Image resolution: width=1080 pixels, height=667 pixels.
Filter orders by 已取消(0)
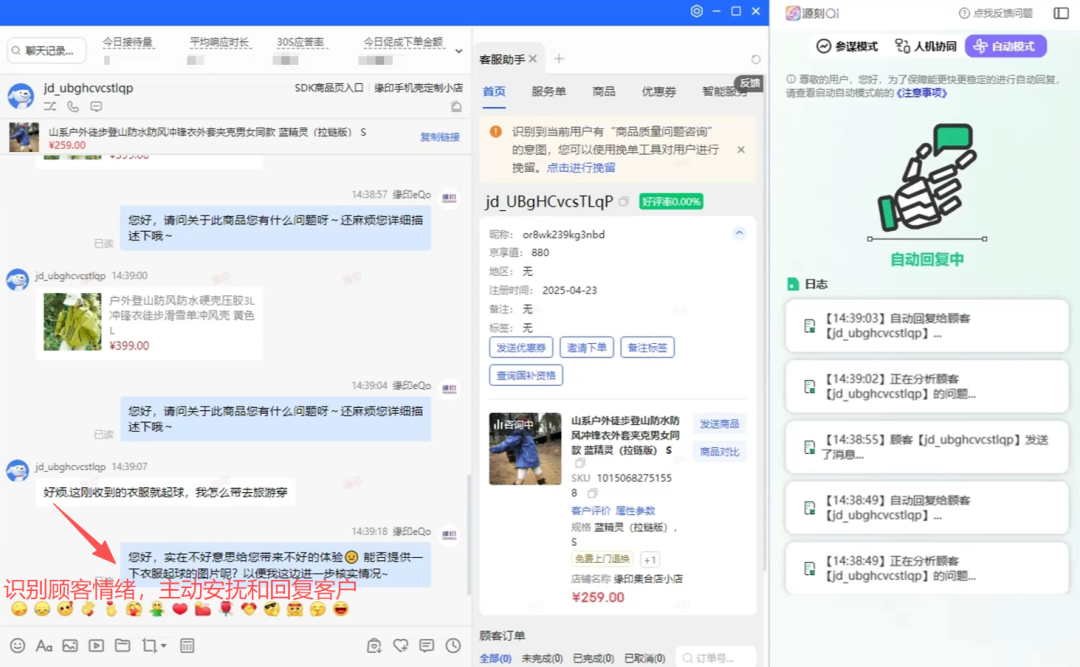click(x=644, y=658)
